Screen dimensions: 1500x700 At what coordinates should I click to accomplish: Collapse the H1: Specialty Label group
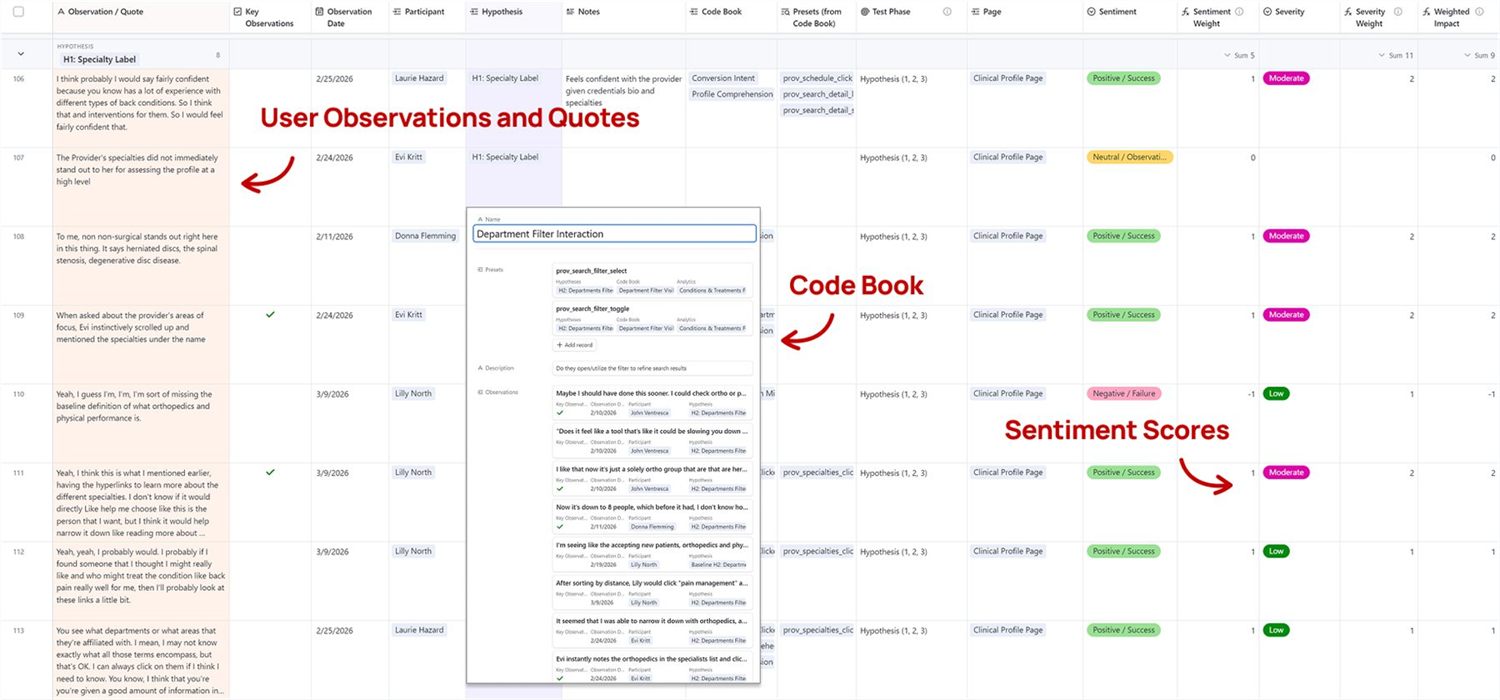pyautogui.click(x=20, y=53)
